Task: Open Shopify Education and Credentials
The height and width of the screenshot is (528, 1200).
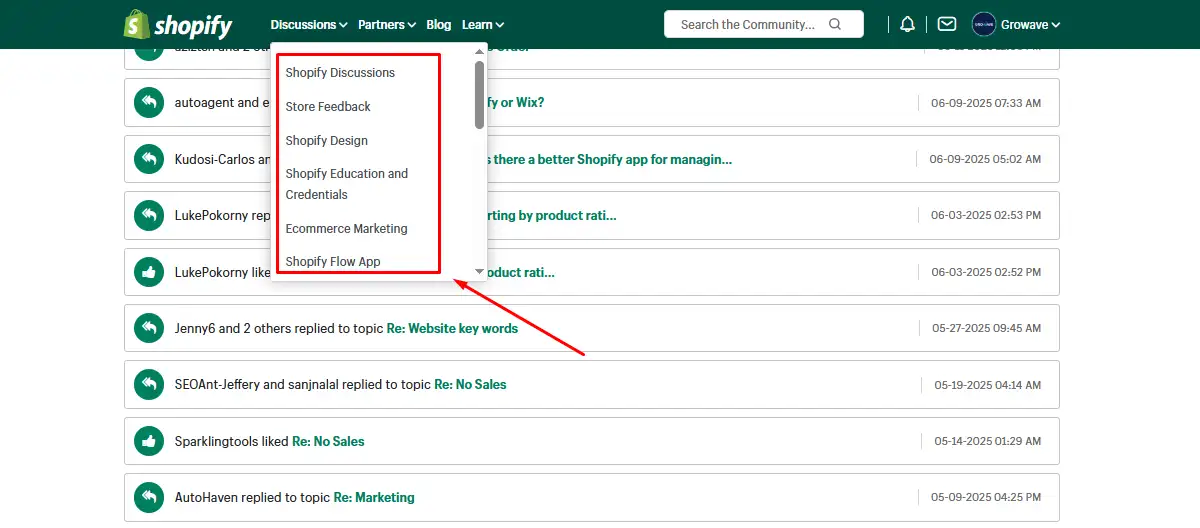Action: pos(347,184)
